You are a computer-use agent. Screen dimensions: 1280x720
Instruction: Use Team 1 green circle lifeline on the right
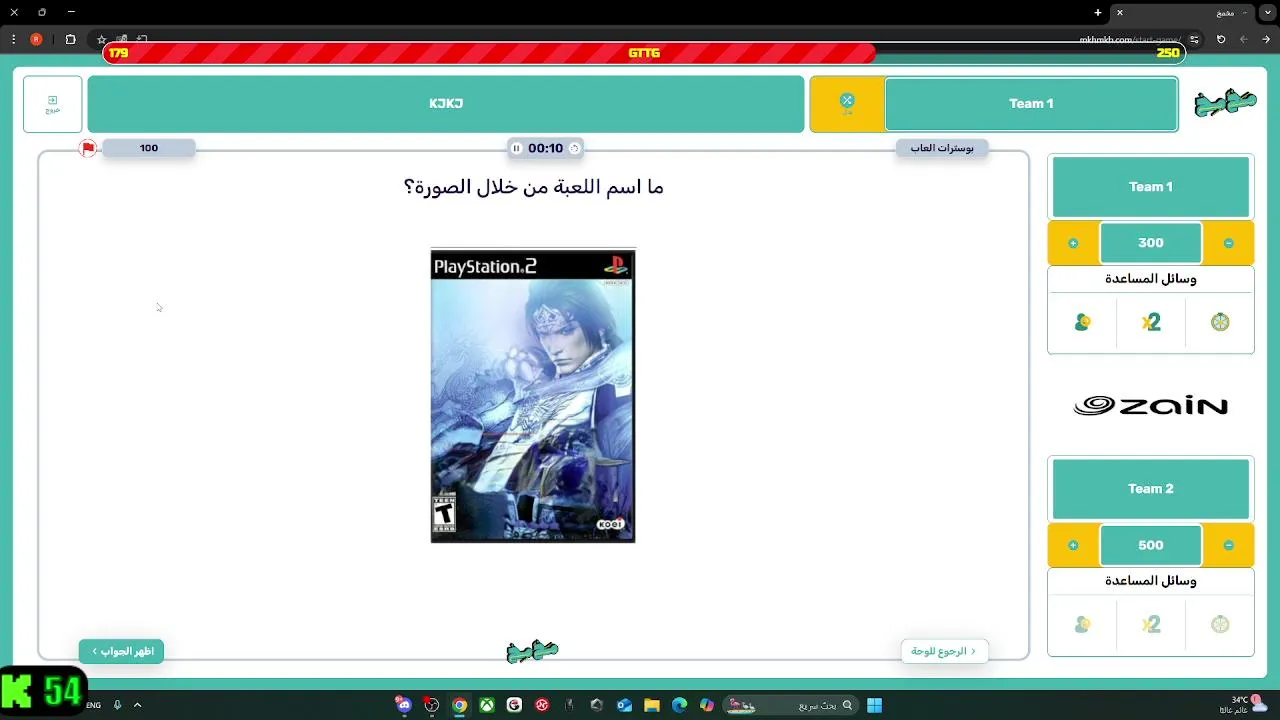[x=1220, y=322]
